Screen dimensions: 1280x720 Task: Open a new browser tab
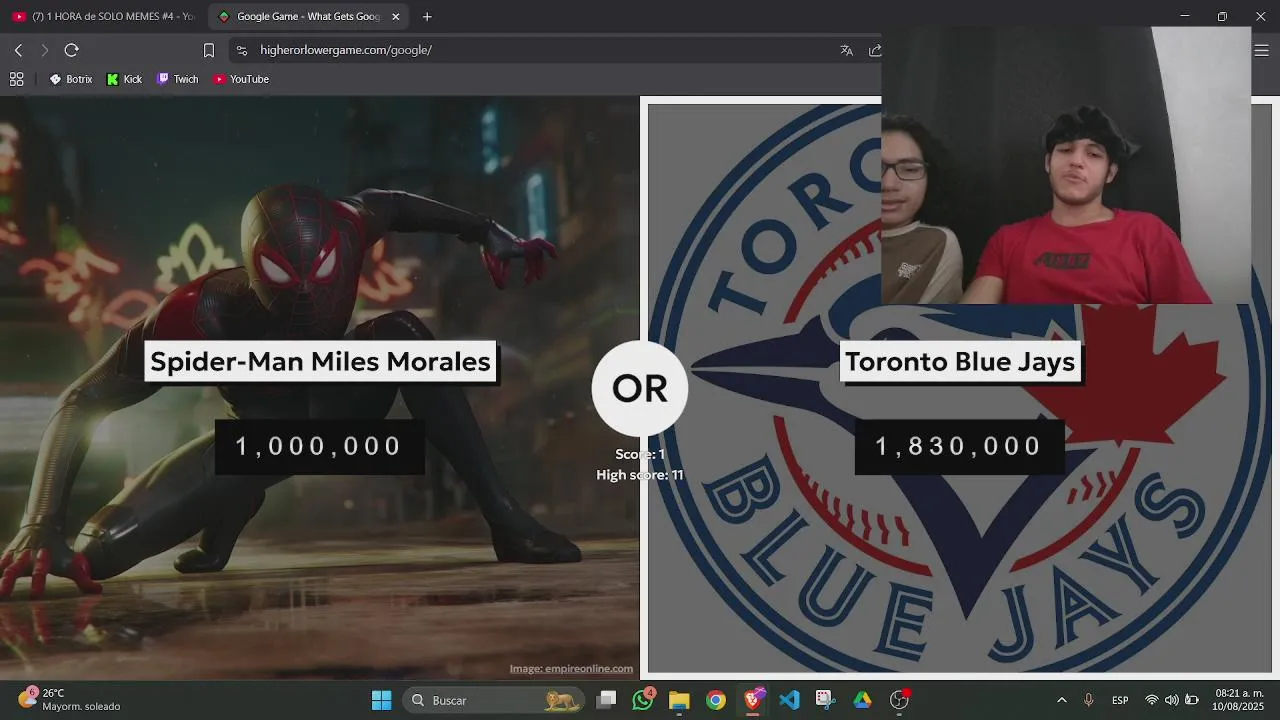(x=427, y=16)
